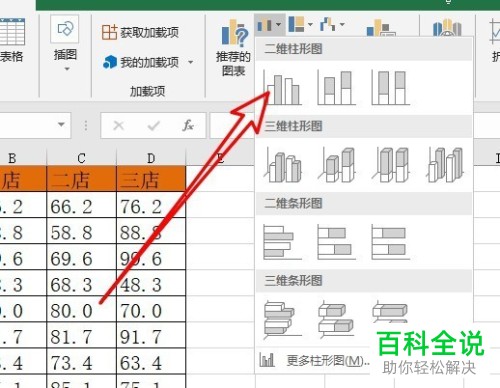The width and height of the screenshot is (500, 388).
Task: Select column C header
Action: click(82, 157)
